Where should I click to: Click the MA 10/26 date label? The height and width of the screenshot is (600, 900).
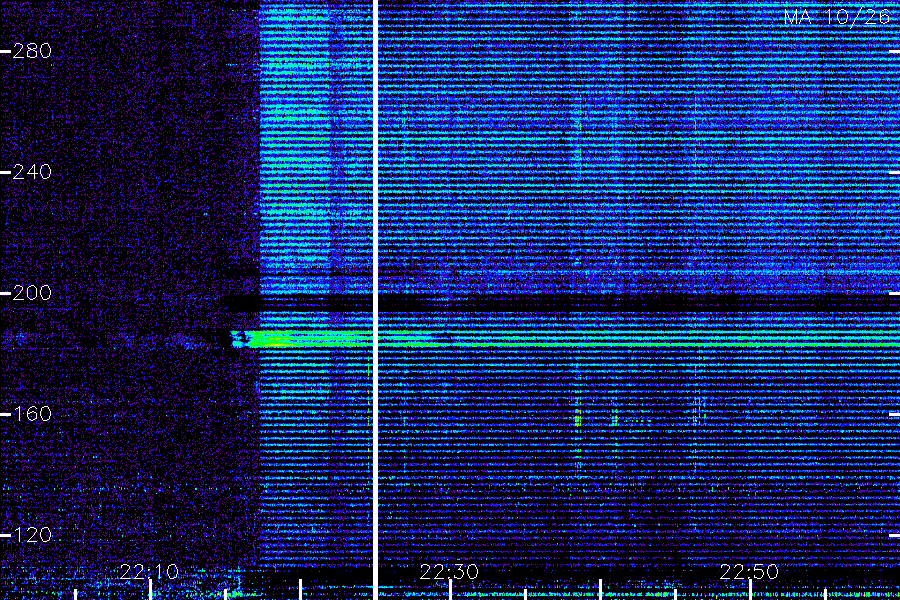837,17
